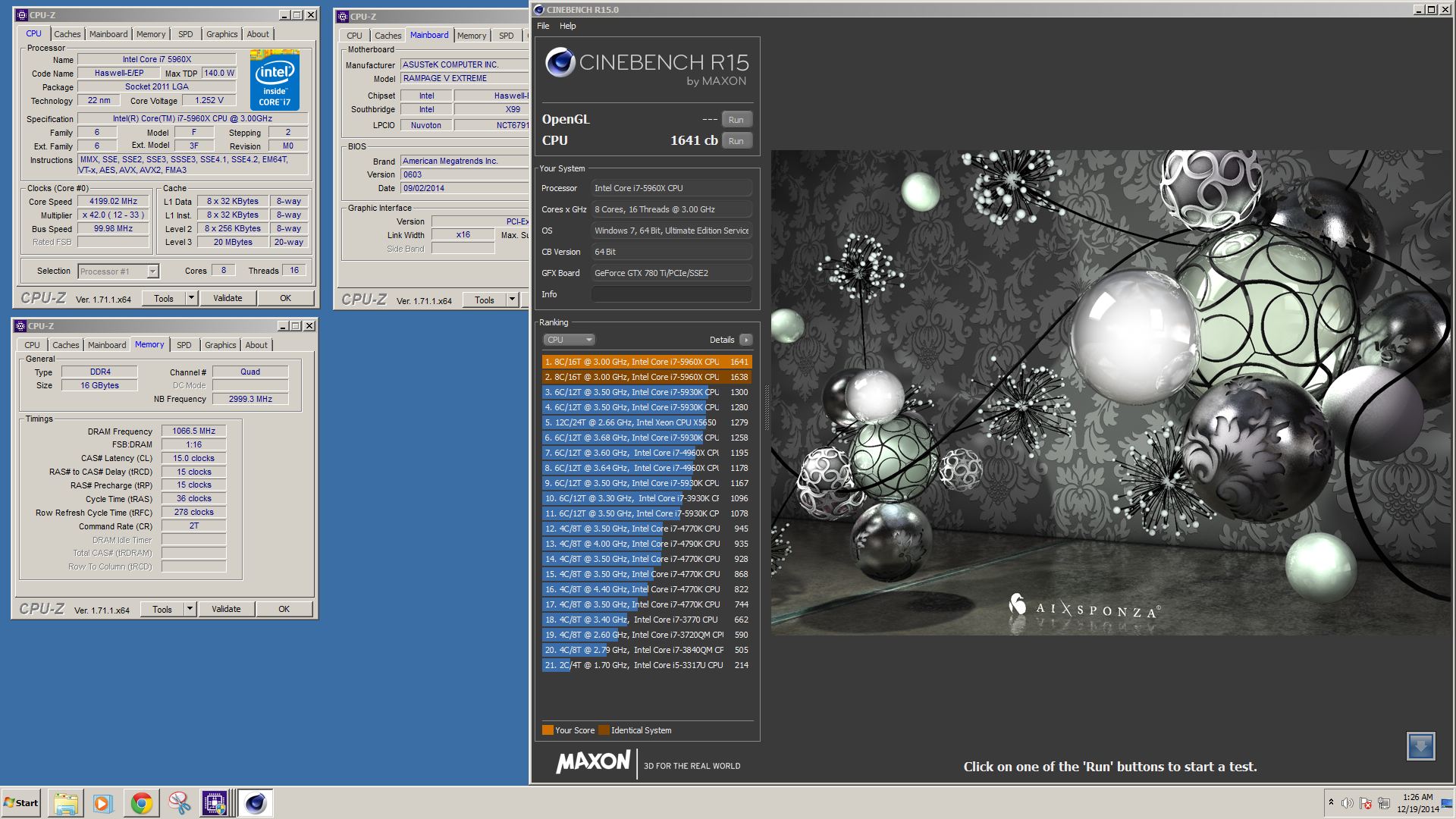Screen dimensions: 1456x819
Task: Click OK in the CPU-Z Memory window
Action: click(x=284, y=609)
